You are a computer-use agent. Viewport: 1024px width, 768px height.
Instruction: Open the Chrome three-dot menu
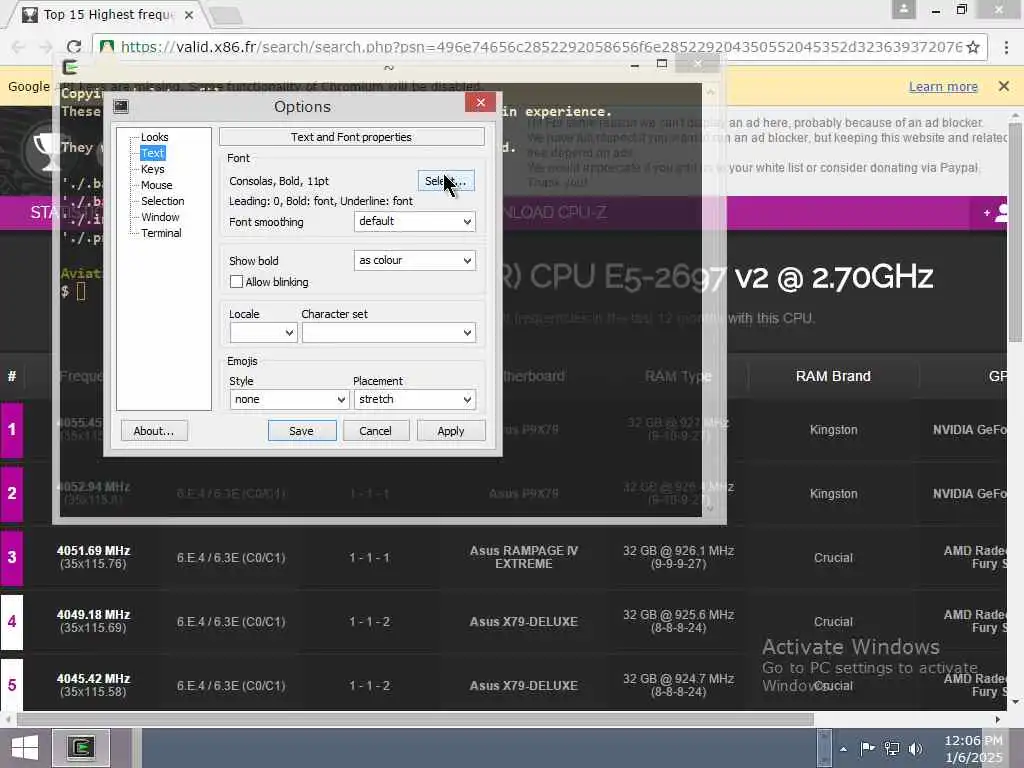[x=1006, y=47]
